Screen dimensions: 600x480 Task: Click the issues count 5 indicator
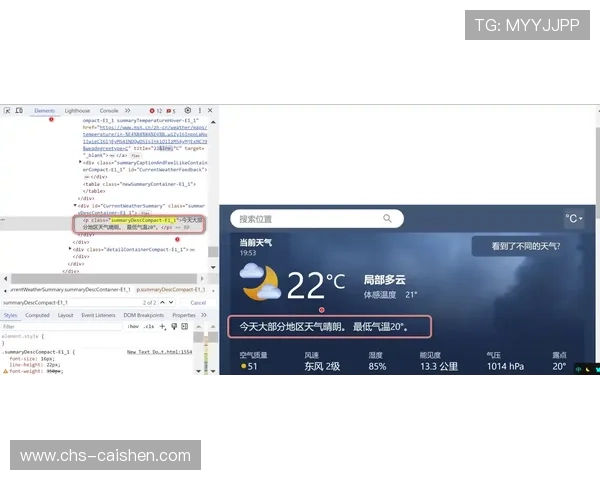pos(171,111)
